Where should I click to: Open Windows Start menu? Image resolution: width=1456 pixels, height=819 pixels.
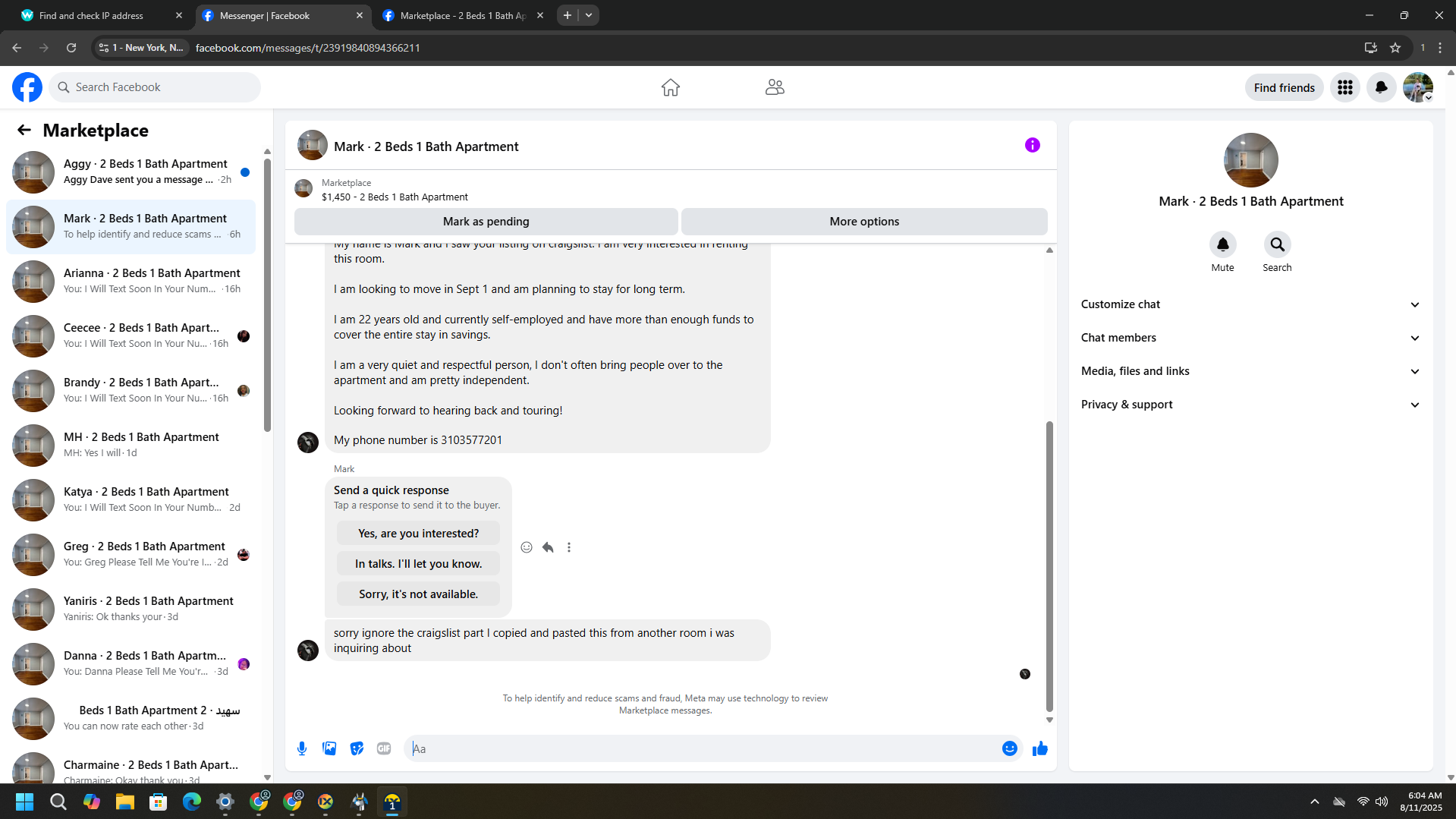24,802
